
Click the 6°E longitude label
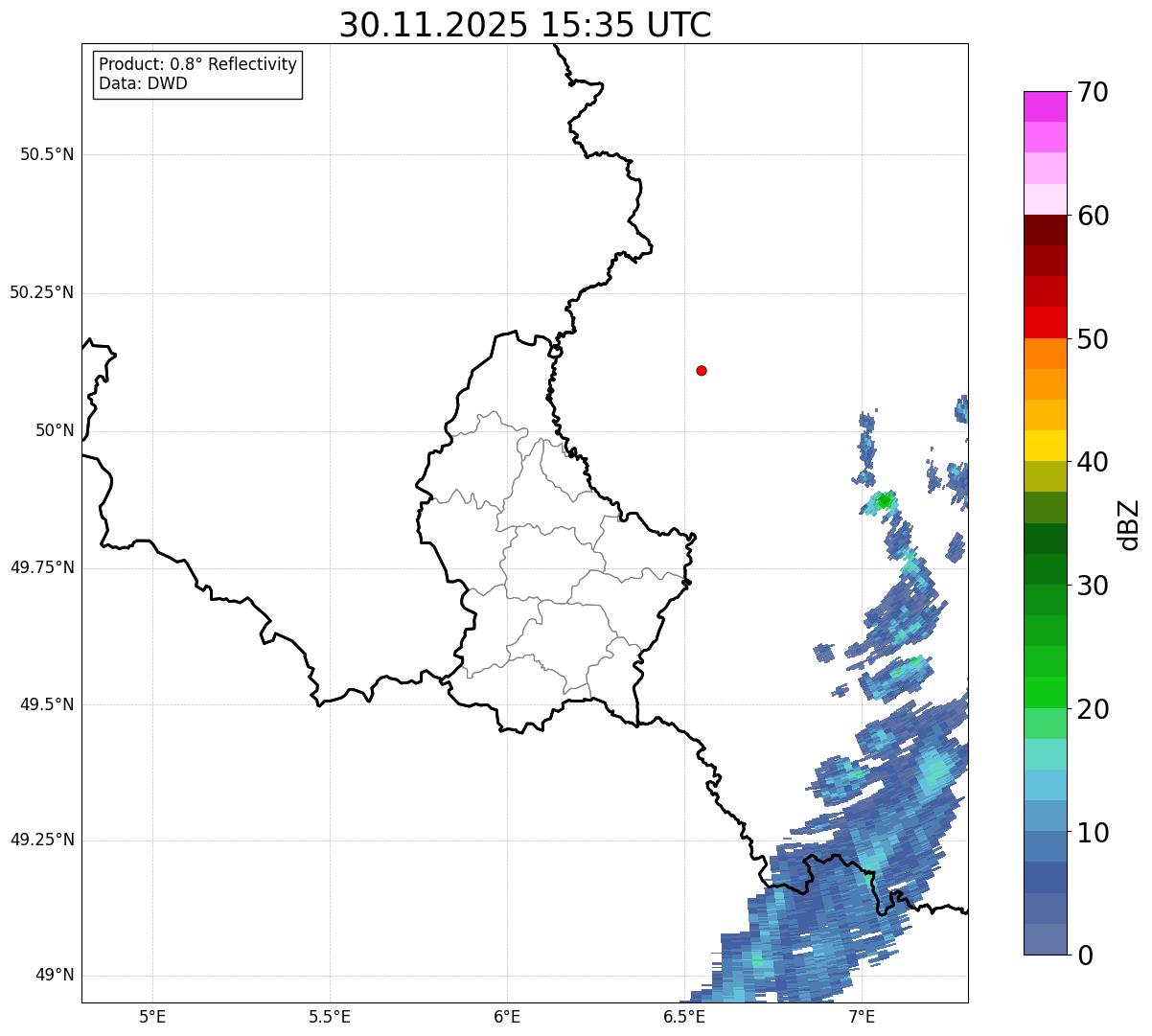coord(507,1016)
